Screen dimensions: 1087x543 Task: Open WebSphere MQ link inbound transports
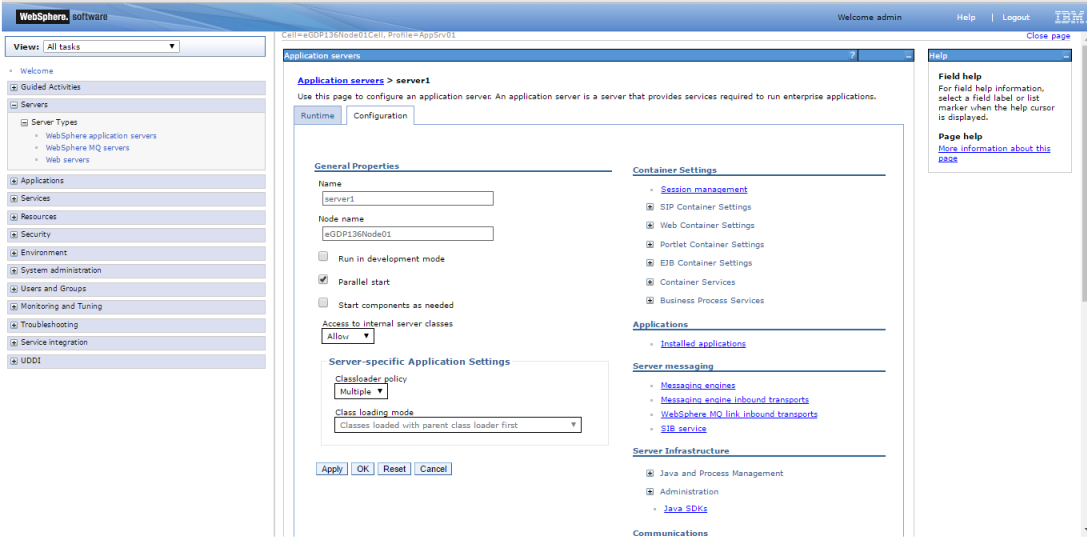739,415
